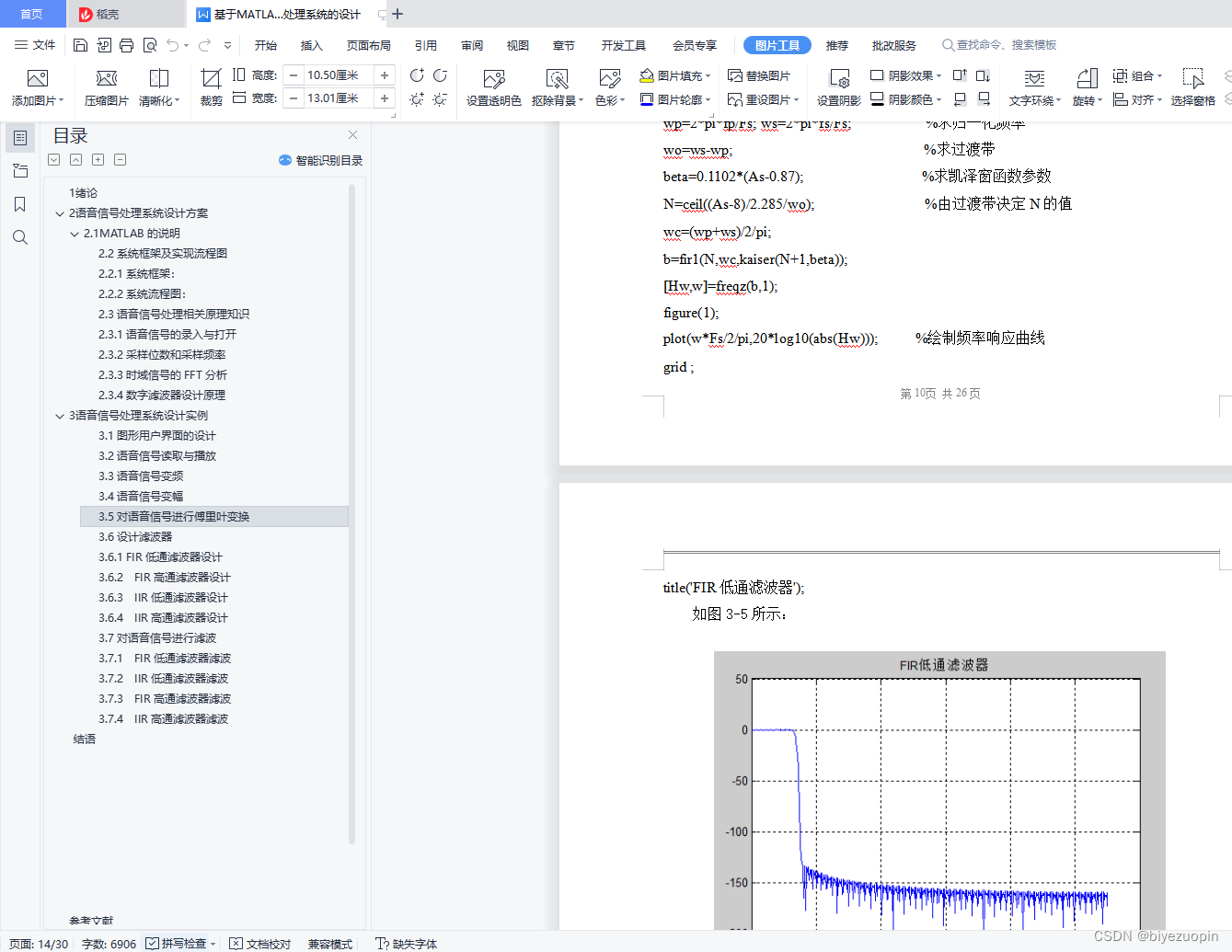Image resolution: width=1232 pixels, height=952 pixels.
Task: Click the search commands box
Action: pyautogui.click(x=999, y=45)
